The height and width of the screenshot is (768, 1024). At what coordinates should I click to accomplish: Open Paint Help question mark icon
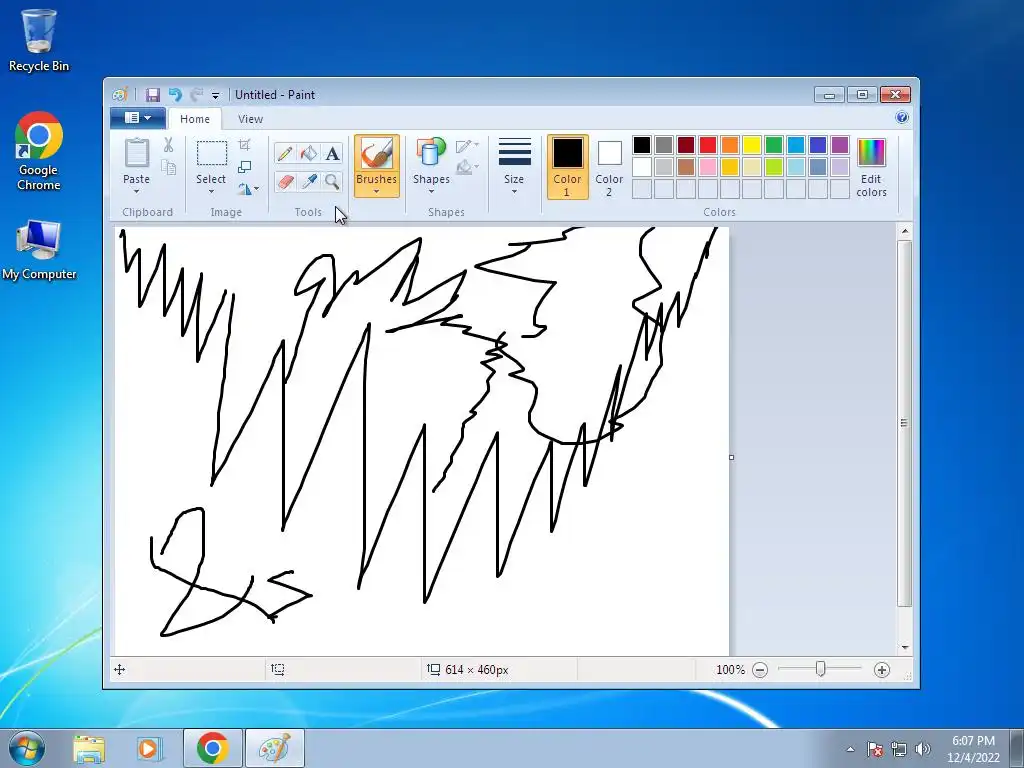click(902, 118)
